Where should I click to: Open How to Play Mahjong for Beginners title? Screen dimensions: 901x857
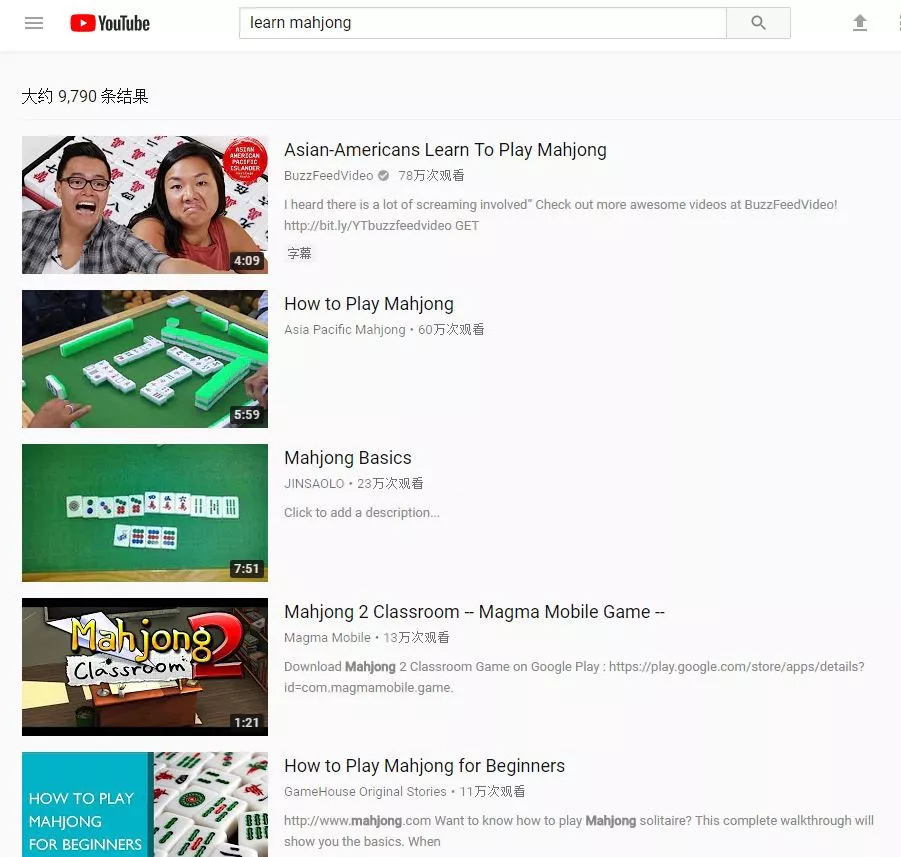[x=425, y=766]
